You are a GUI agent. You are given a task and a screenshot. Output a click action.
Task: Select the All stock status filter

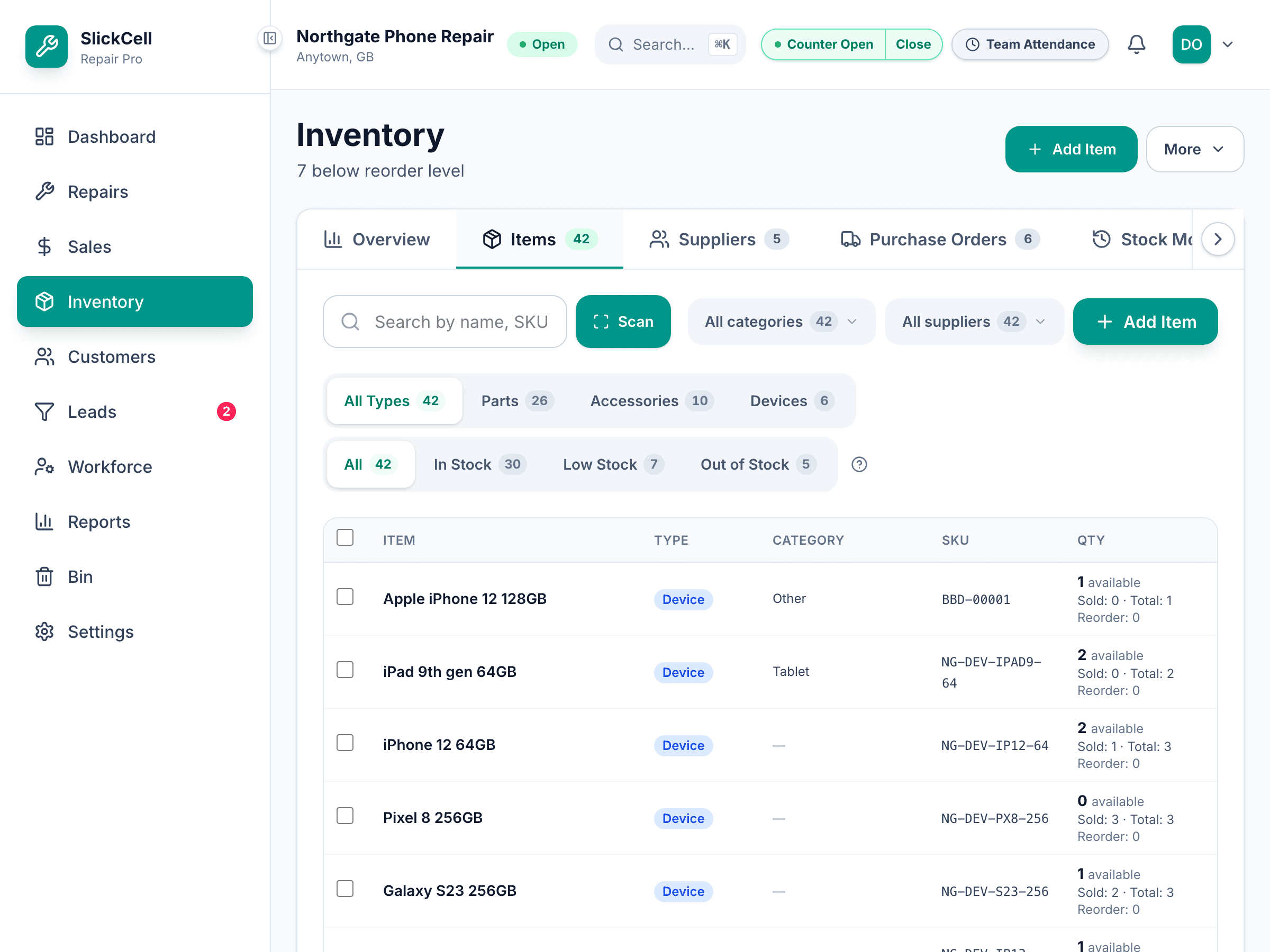click(370, 464)
